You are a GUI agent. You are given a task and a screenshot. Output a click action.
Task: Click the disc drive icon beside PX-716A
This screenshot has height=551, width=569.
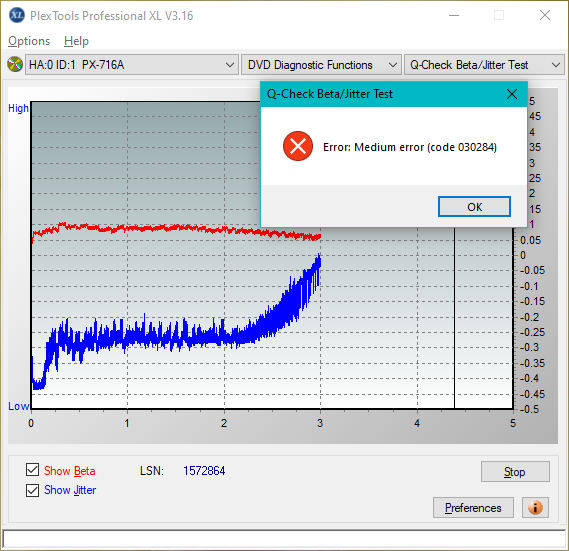point(15,65)
